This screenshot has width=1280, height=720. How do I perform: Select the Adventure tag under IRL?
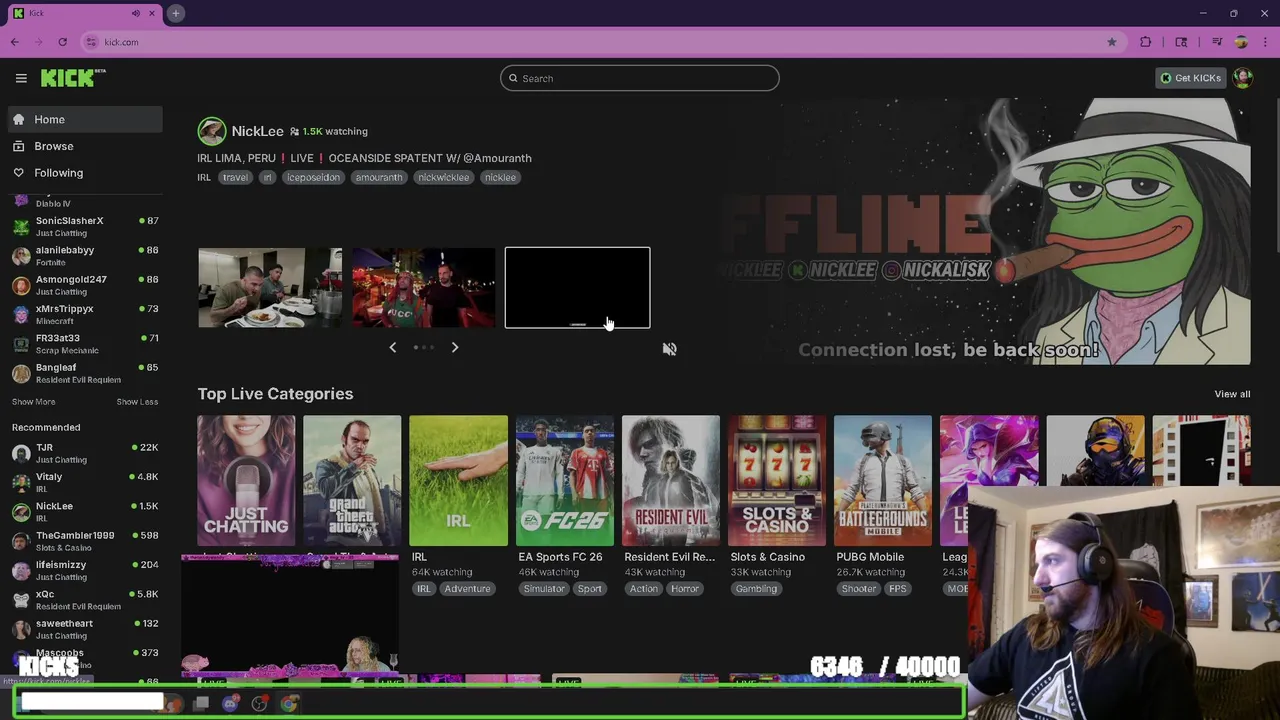point(467,589)
